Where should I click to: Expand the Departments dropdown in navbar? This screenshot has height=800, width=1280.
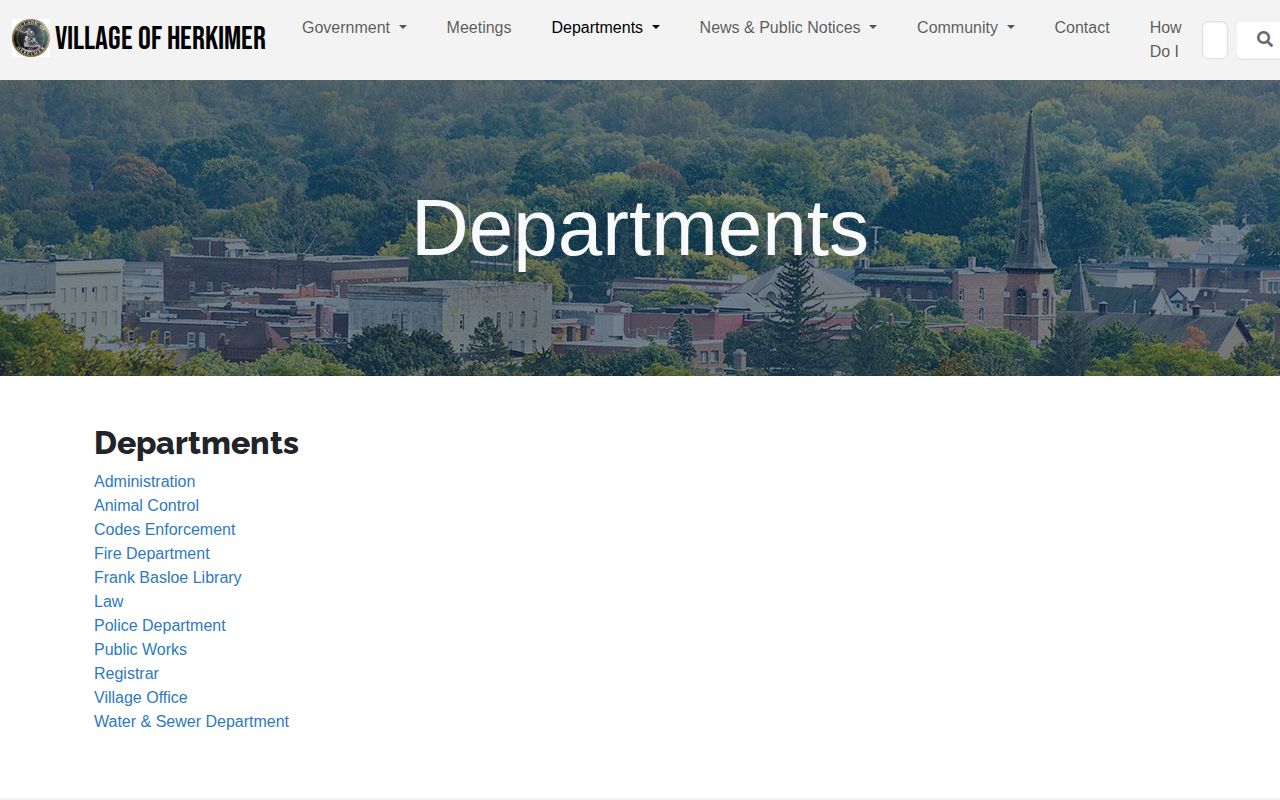605,28
